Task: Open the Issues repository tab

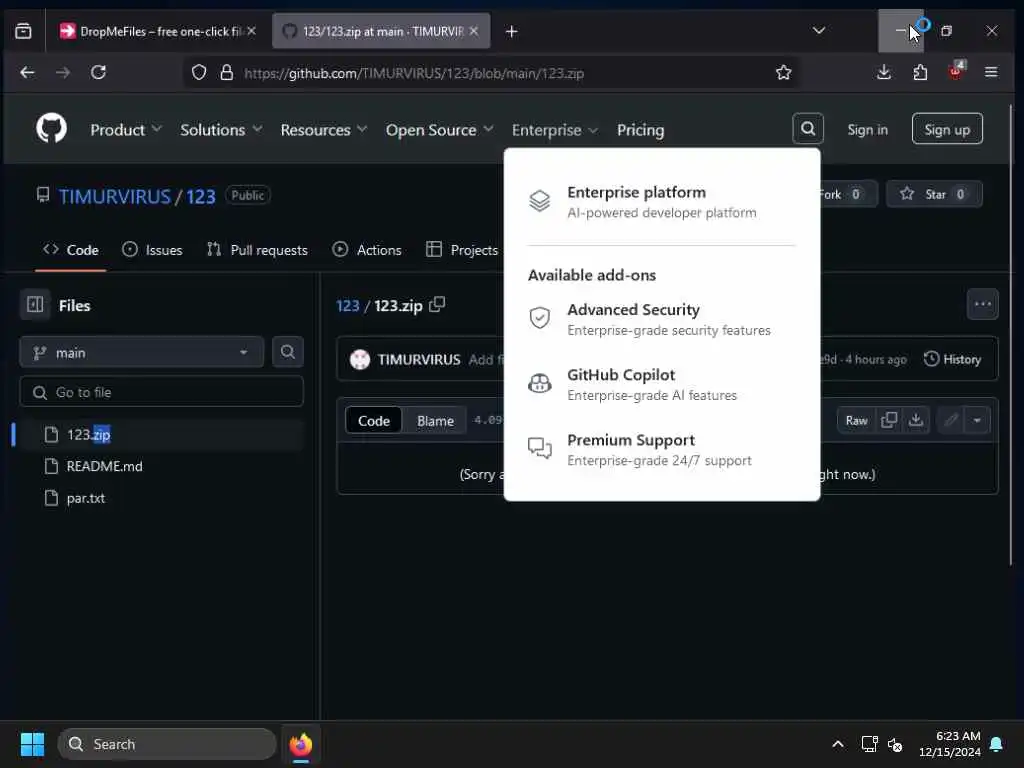Action: (152, 249)
